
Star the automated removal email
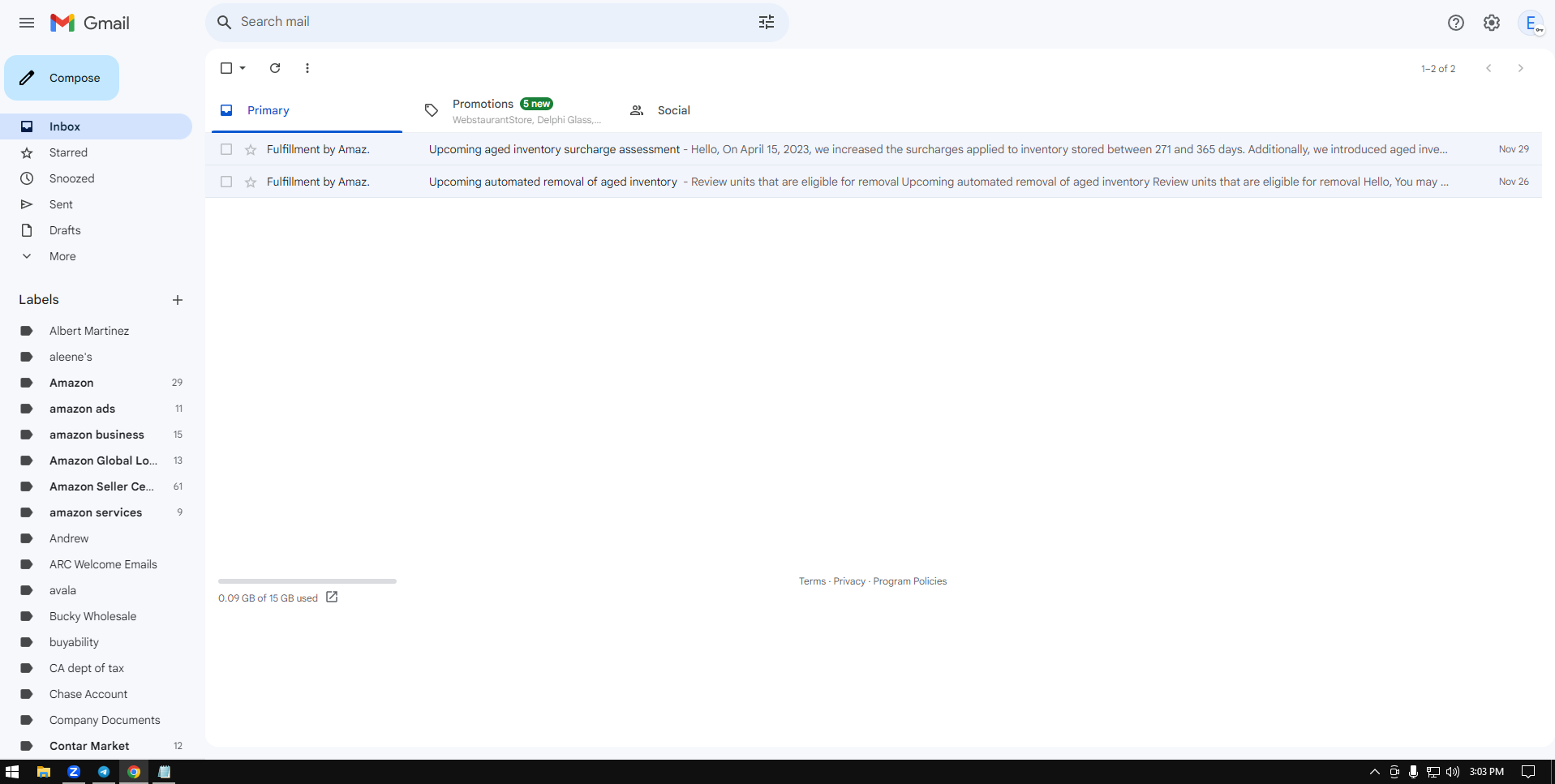coord(251,182)
